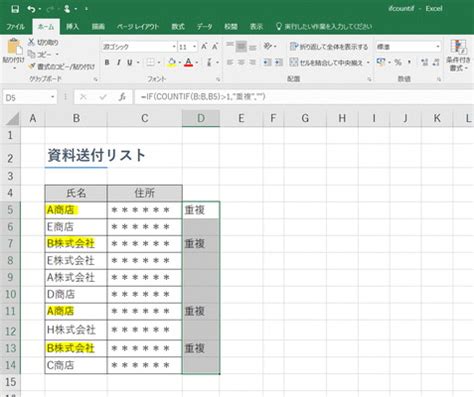Click the phonetic guide icon

[x=210, y=62]
